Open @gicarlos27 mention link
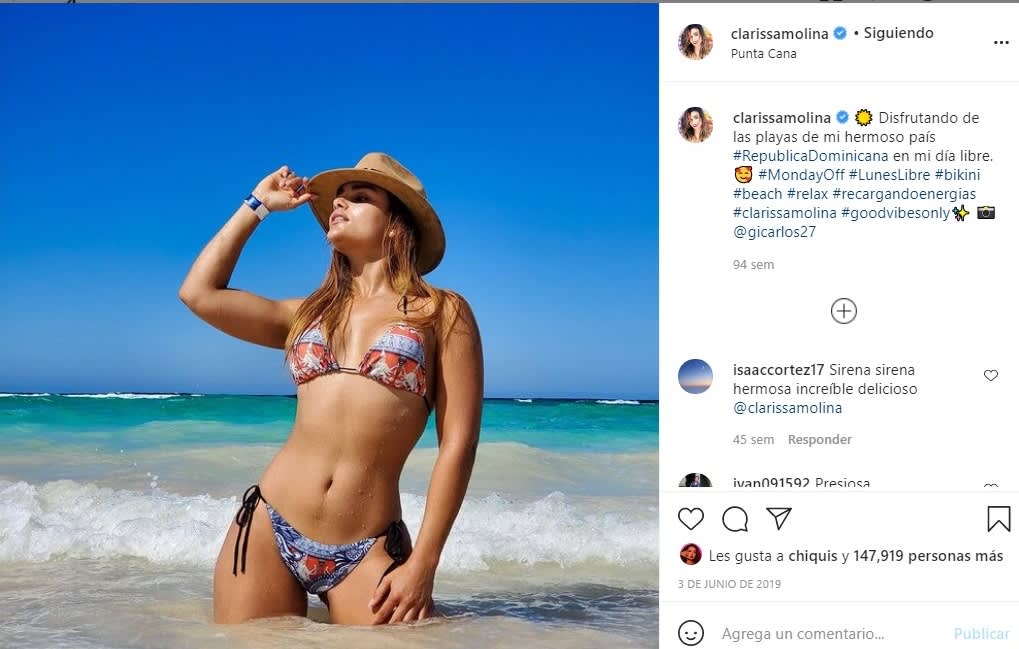 [775, 232]
